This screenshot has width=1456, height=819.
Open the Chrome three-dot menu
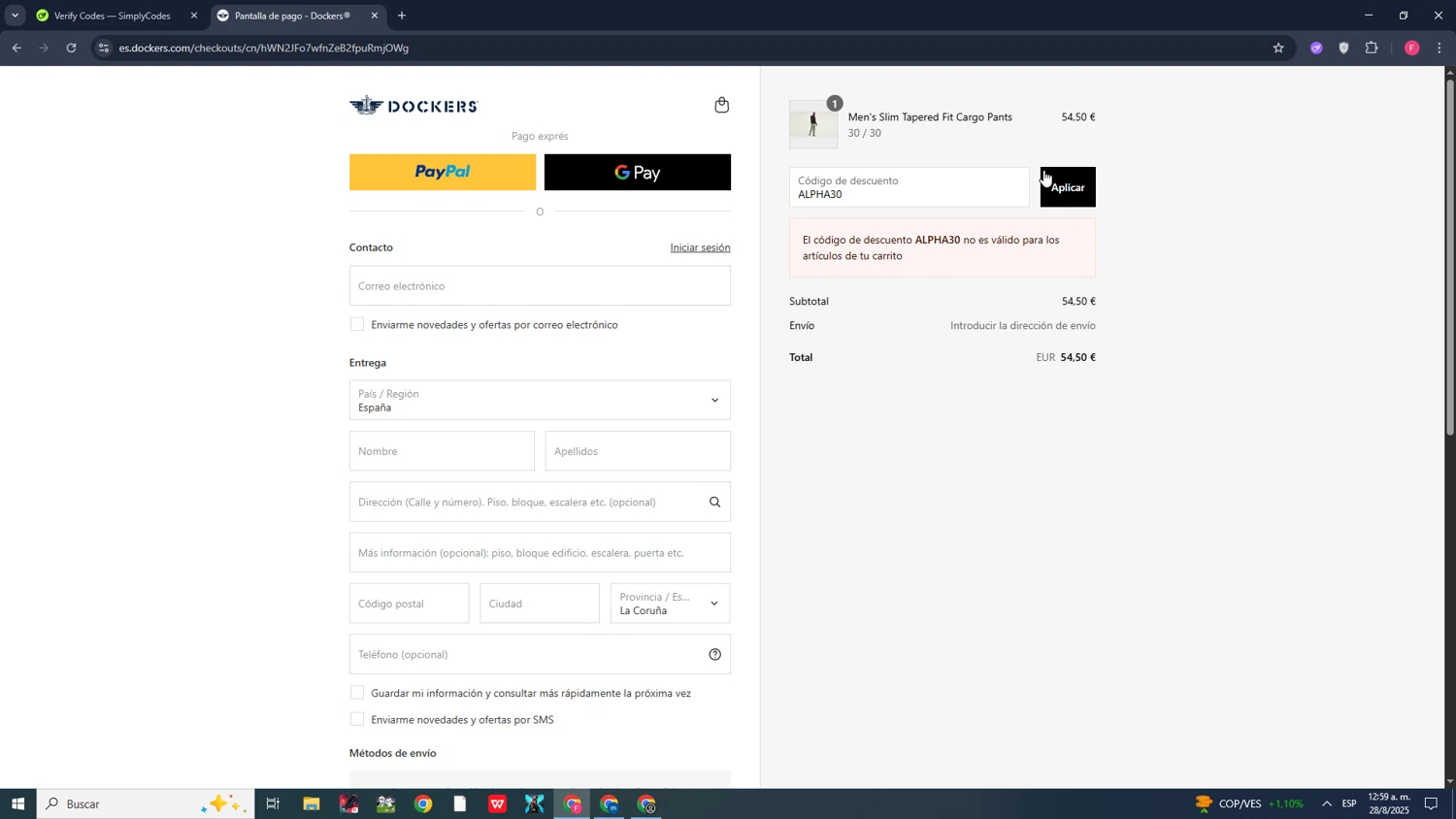(1439, 48)
